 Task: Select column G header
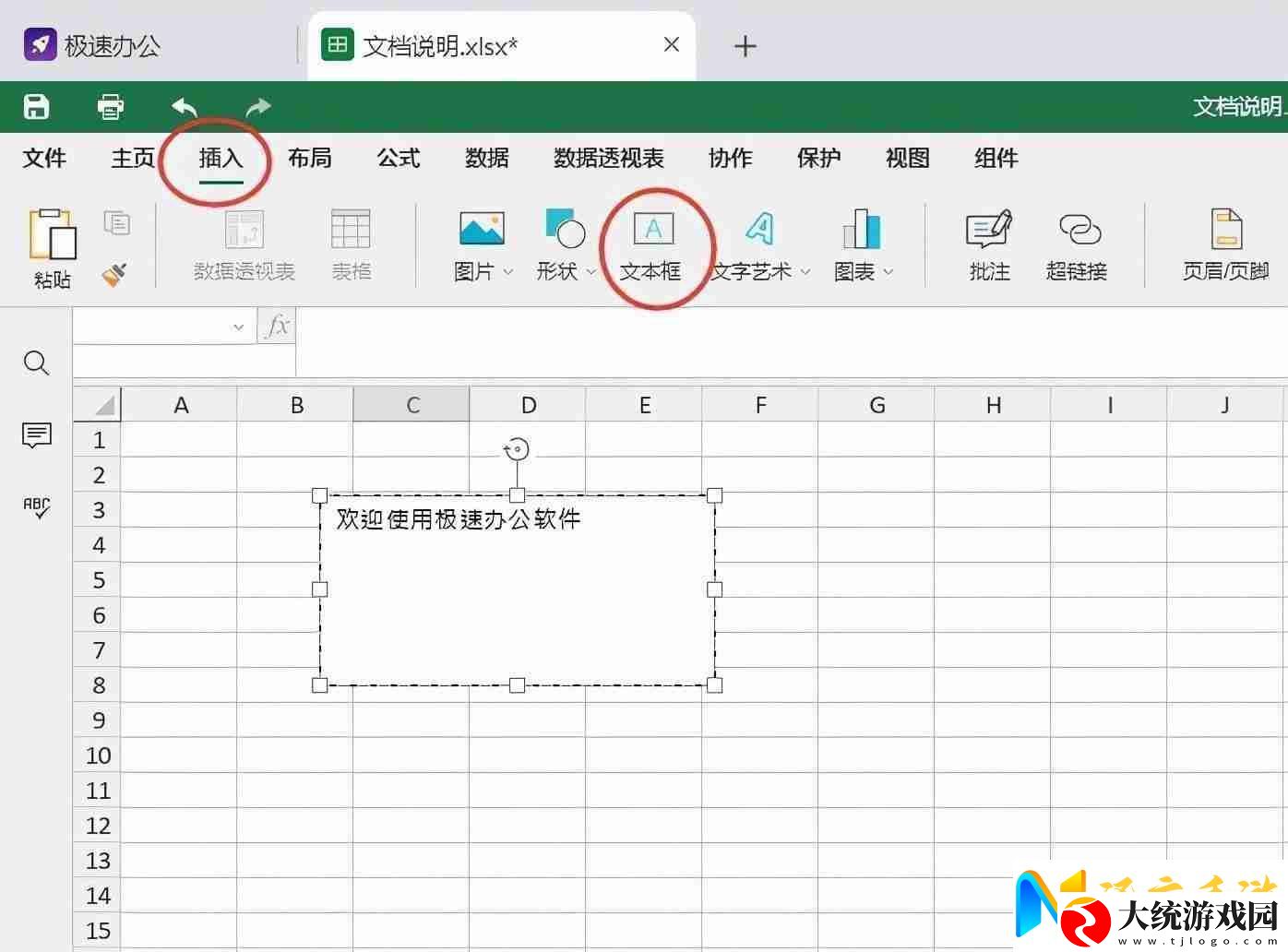pos(877,404)
